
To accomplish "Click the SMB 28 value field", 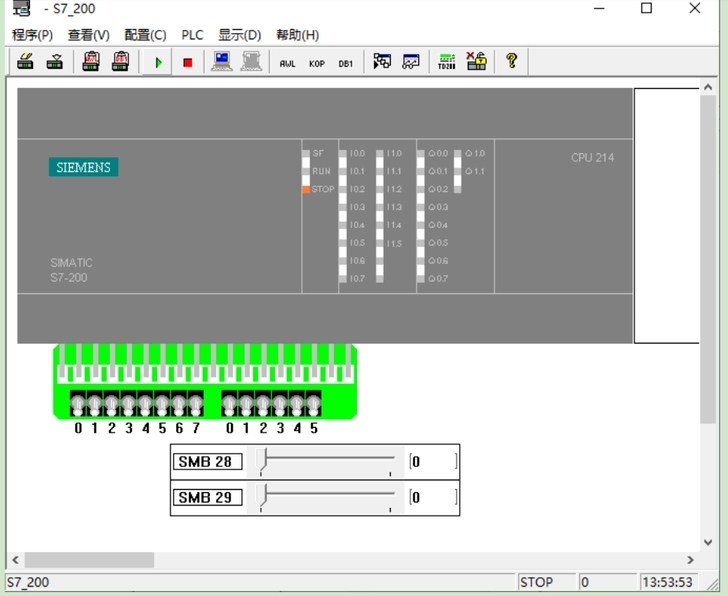I will 433,461.
